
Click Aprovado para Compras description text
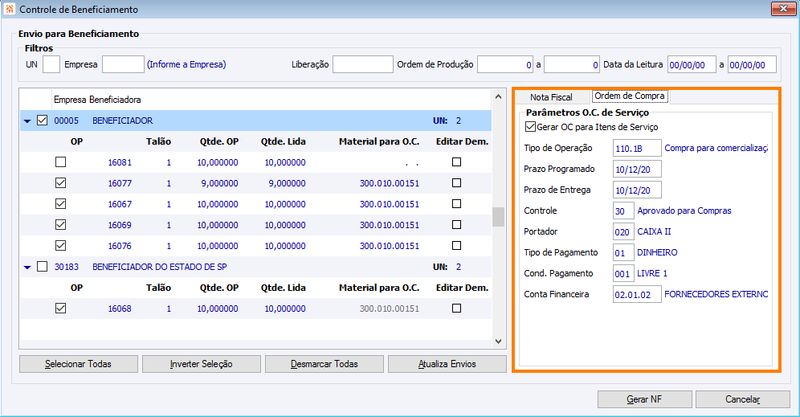pyautogui.click(x=684, y=211)
